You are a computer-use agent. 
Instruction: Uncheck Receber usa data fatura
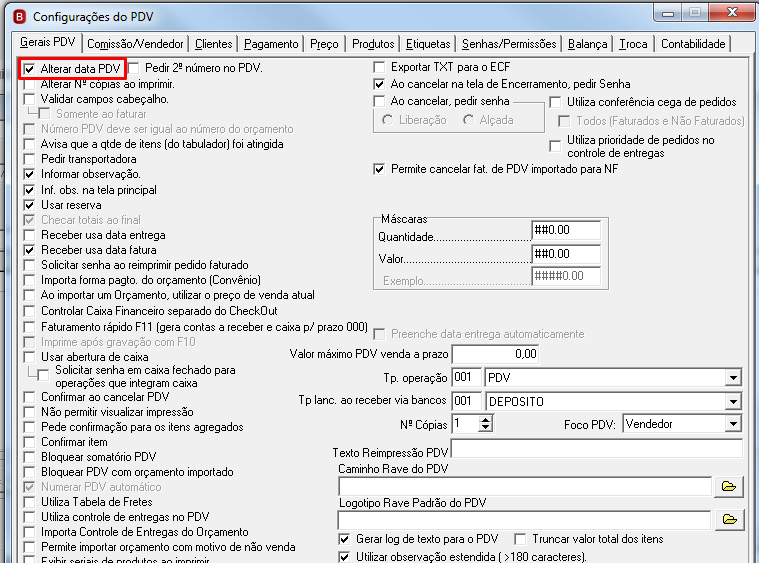30,250
